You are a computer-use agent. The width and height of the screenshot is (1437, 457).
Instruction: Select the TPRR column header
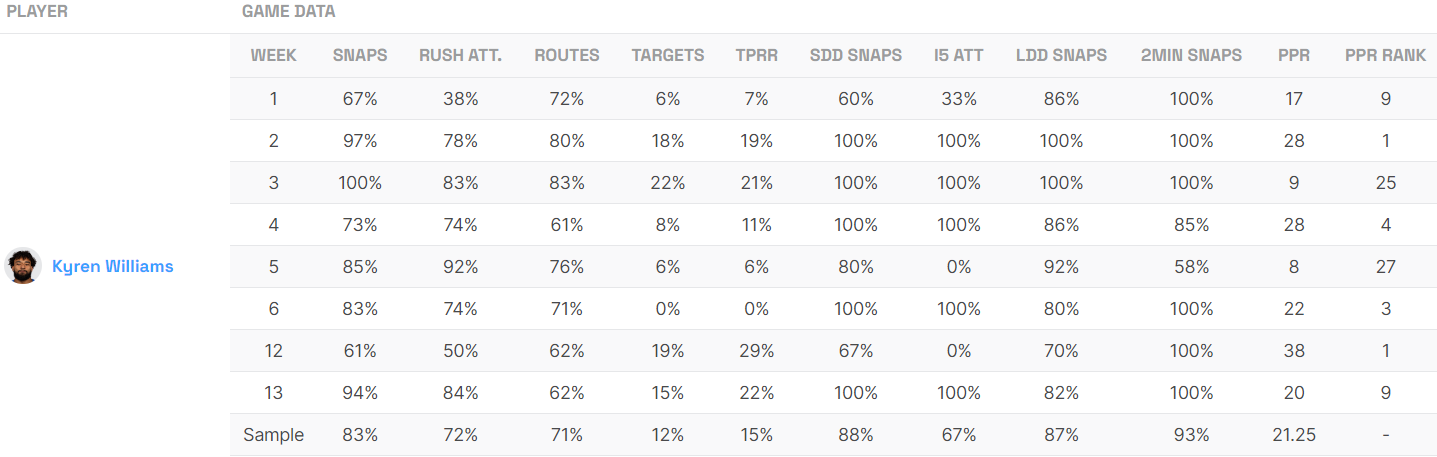point(757,56)
